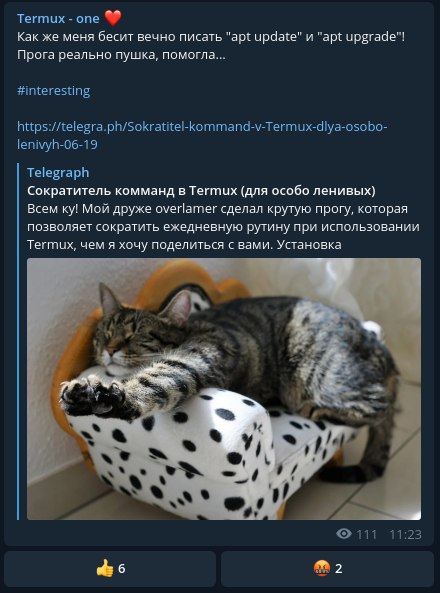
Task: Click the thumbs up emoji icon
Action: click(104, 568)
